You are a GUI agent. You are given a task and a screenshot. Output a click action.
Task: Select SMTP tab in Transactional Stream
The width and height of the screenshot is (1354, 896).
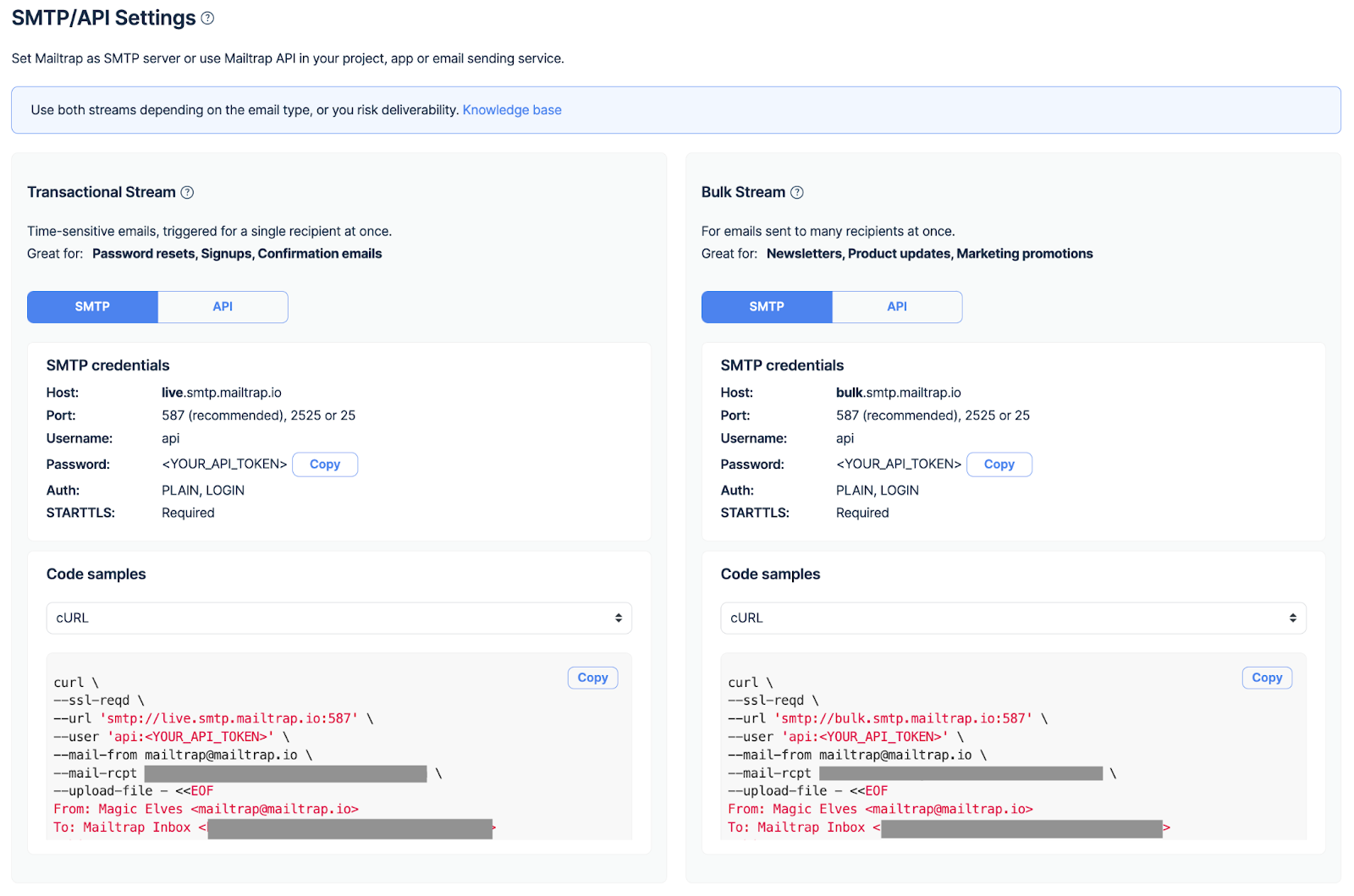point(92,307)
